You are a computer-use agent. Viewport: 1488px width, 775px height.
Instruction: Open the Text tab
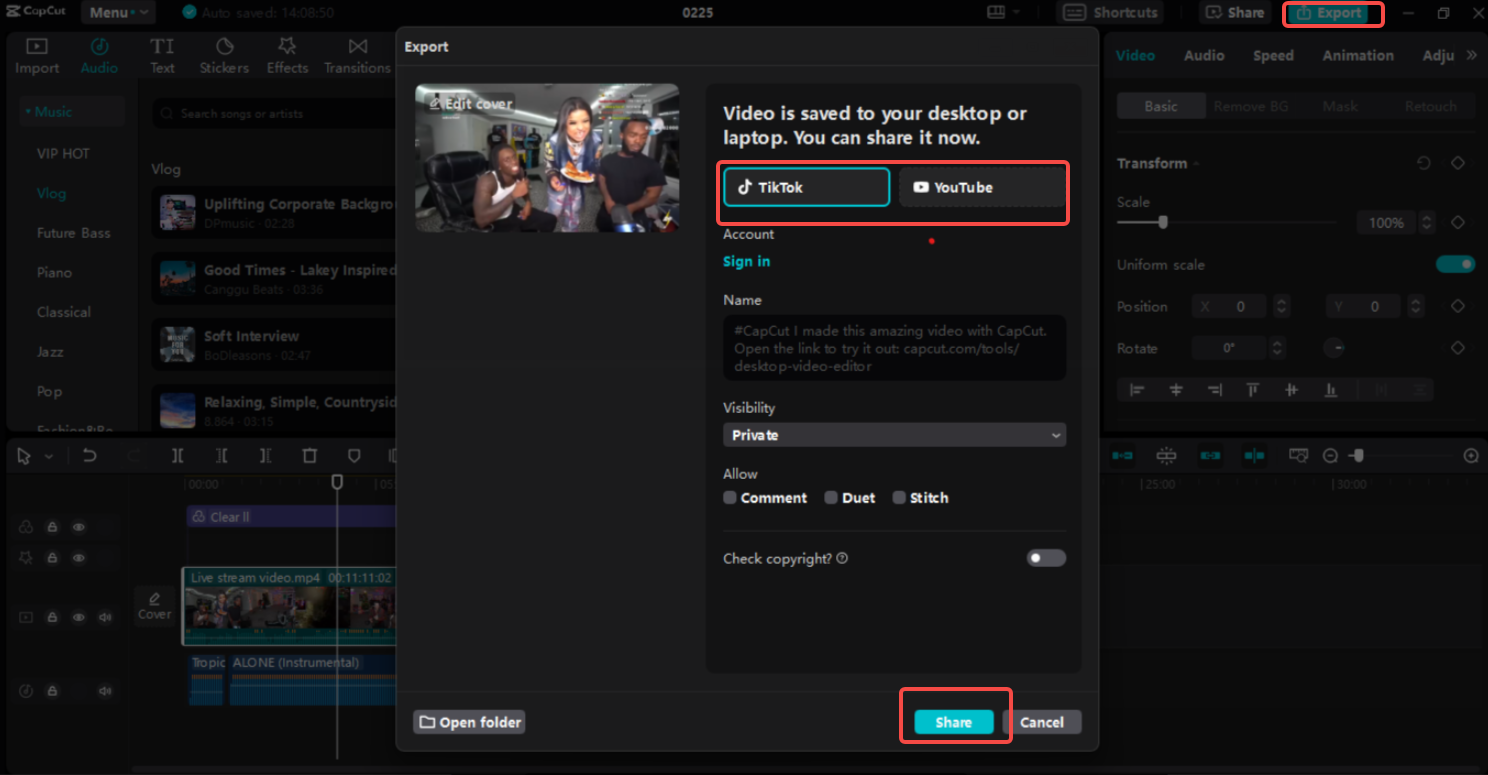(x=162, y=56)
